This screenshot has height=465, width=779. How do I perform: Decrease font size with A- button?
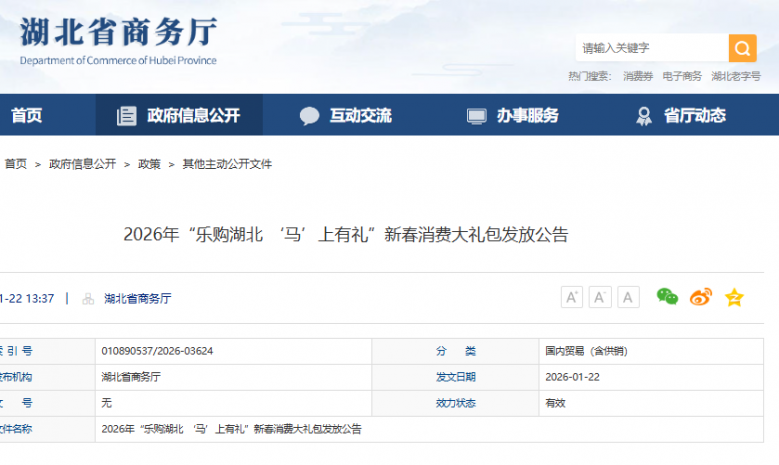coord(600,297)
